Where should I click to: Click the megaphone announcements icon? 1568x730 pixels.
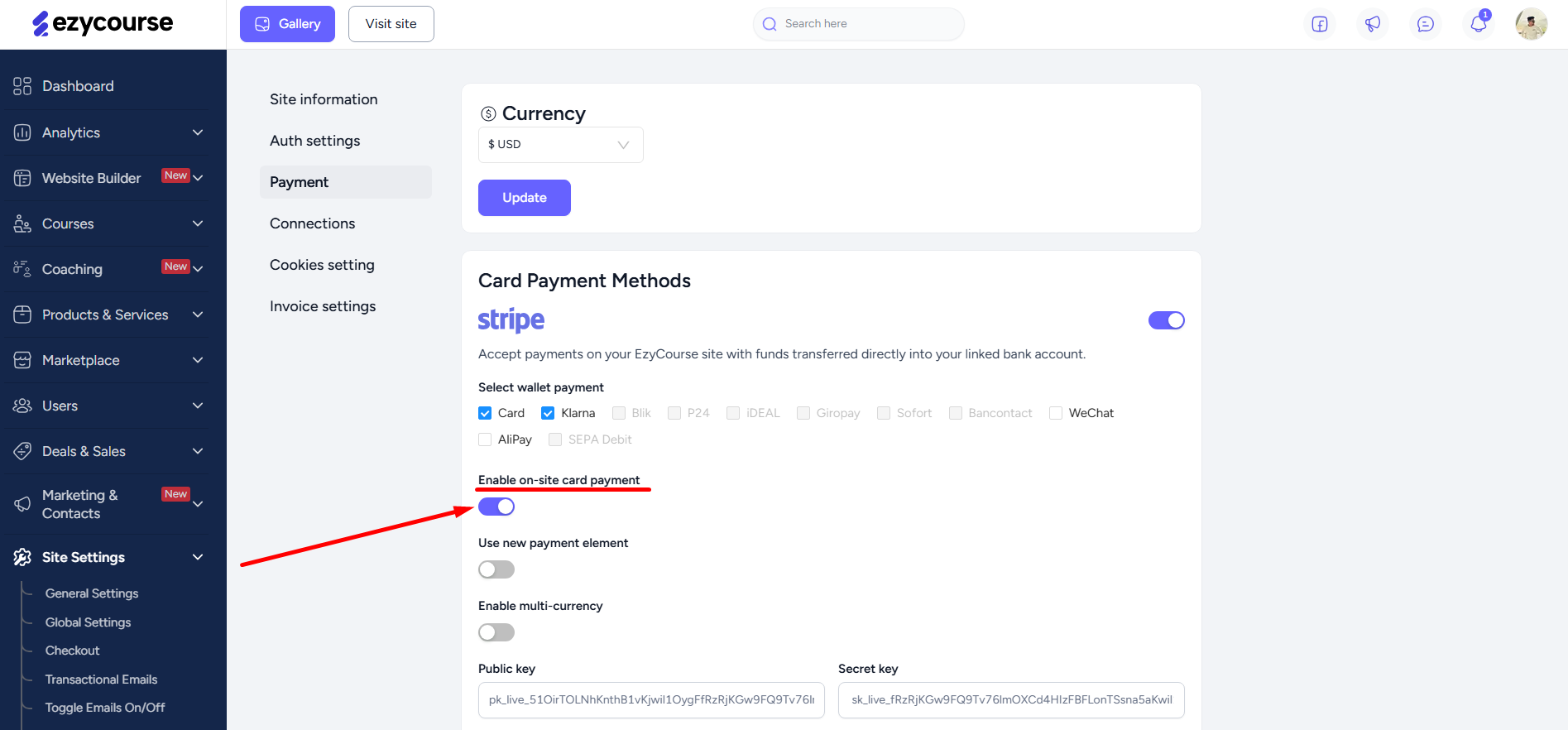[1373, 24]
